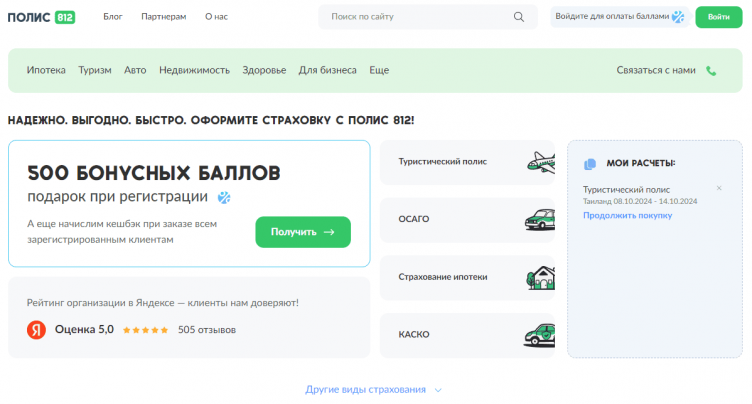752x404 pixels.
Task: Go to the Блог page
Action: point(113,17)
